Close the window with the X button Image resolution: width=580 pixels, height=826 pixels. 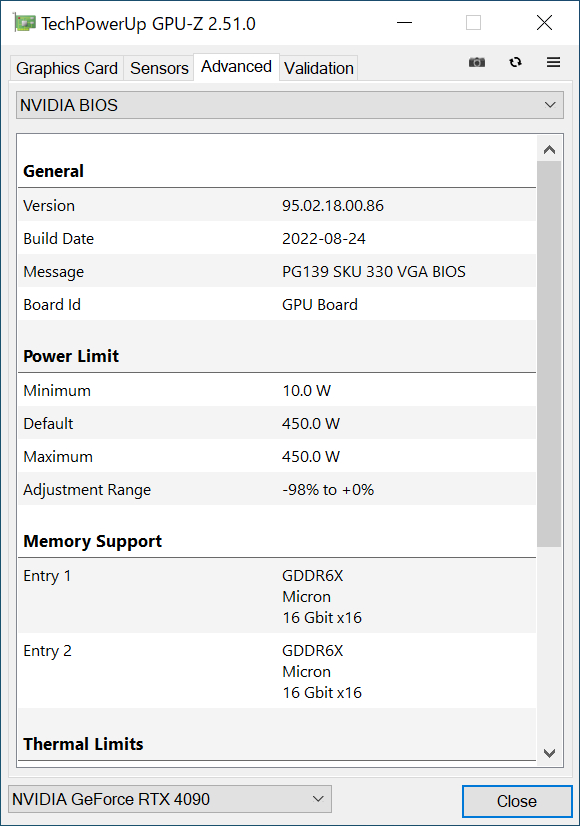pos(544,23)
